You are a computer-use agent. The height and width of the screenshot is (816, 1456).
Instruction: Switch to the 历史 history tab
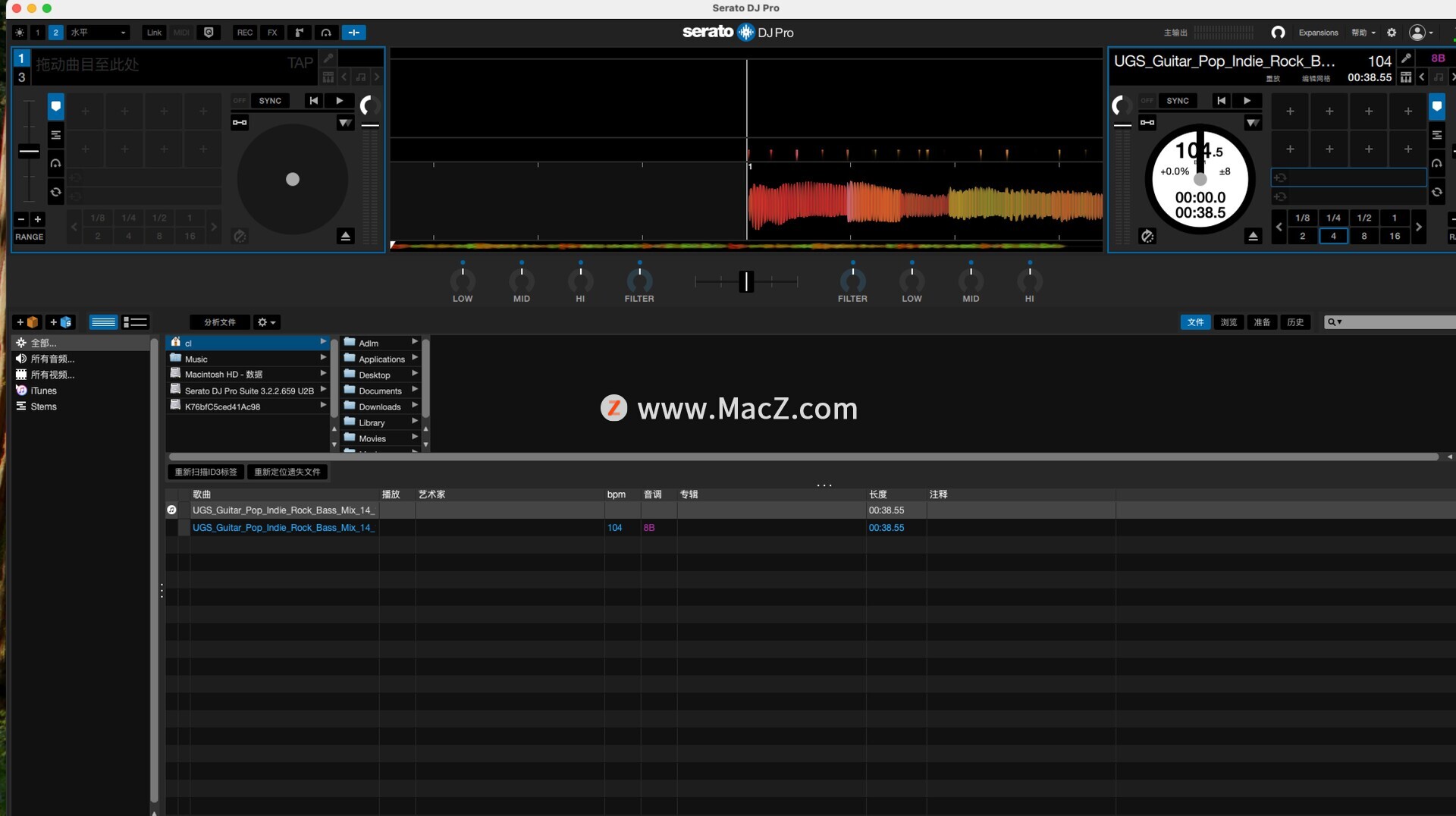click(1295, 322)
